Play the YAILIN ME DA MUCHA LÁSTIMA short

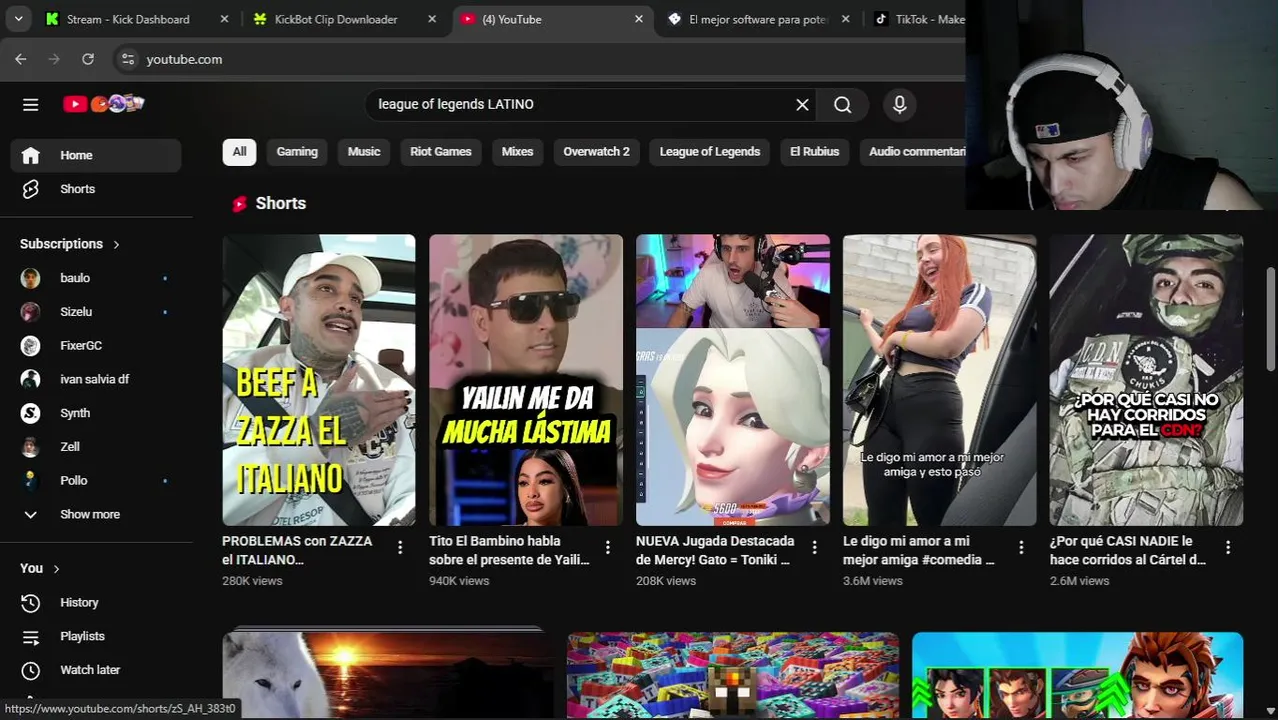(526, 380)
